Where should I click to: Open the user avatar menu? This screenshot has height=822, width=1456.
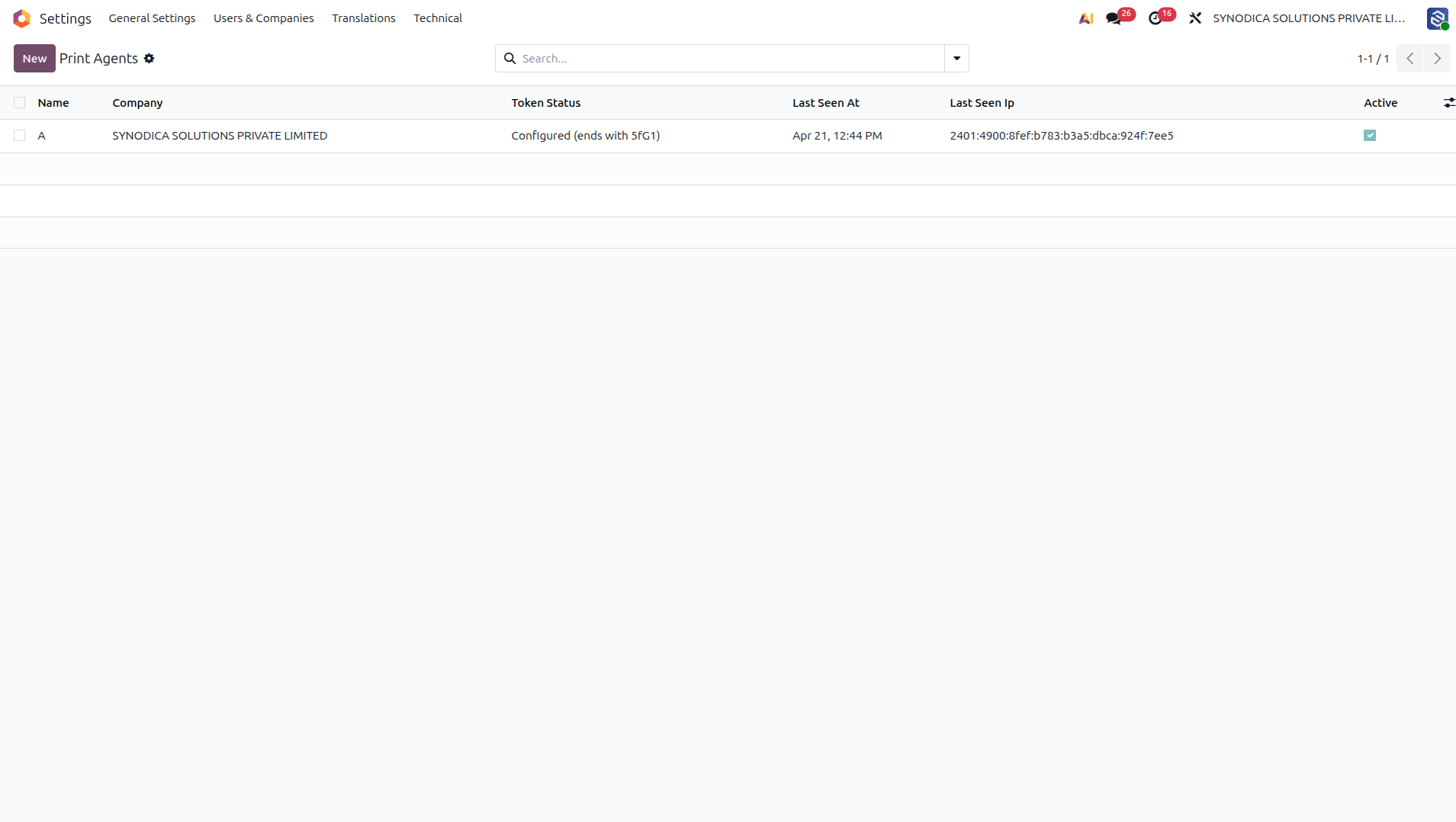[x=1438, y=18]
